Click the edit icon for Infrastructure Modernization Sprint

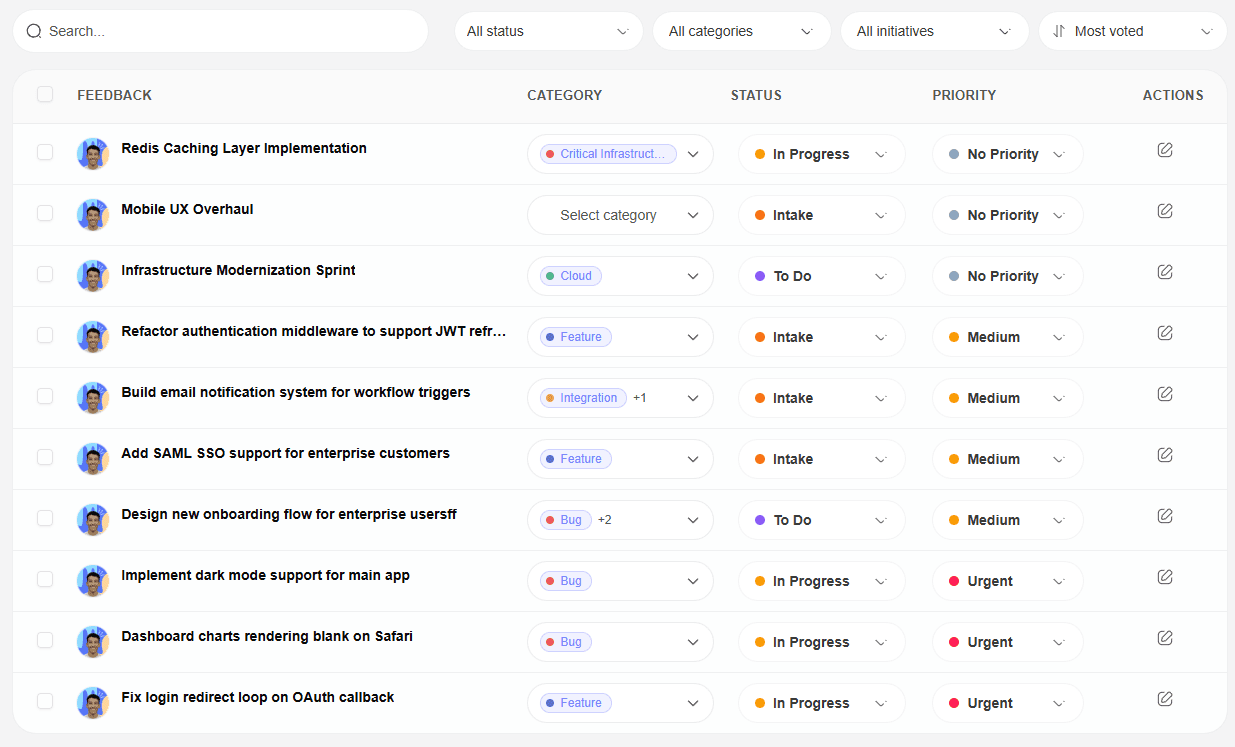[1165, 271]
